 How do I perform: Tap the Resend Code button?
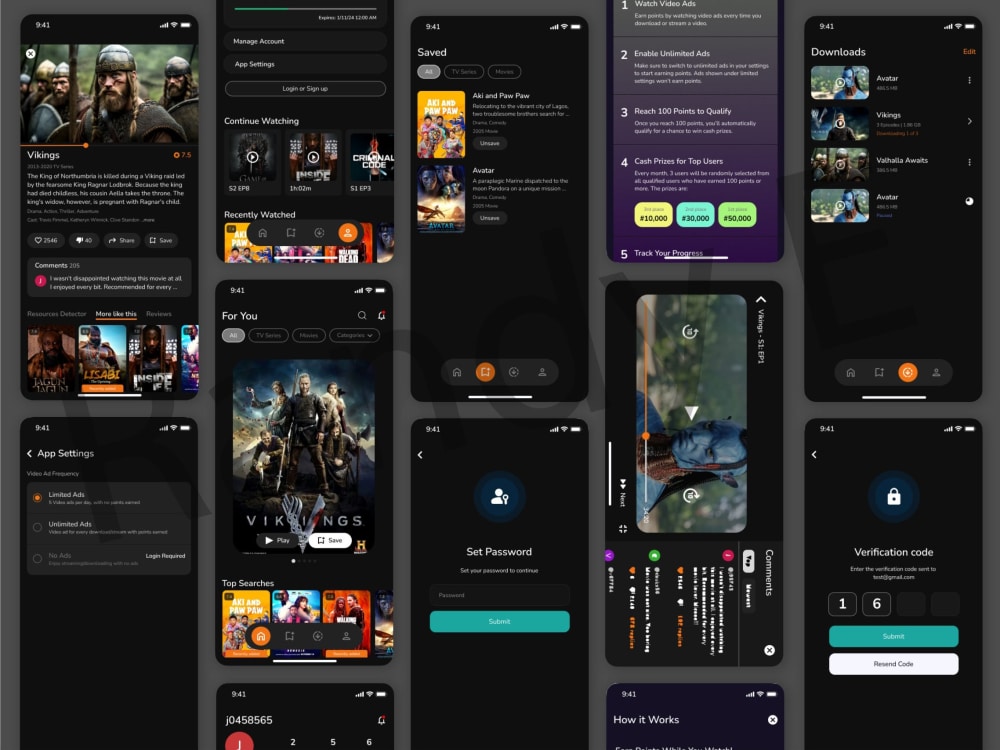[893, 664]
